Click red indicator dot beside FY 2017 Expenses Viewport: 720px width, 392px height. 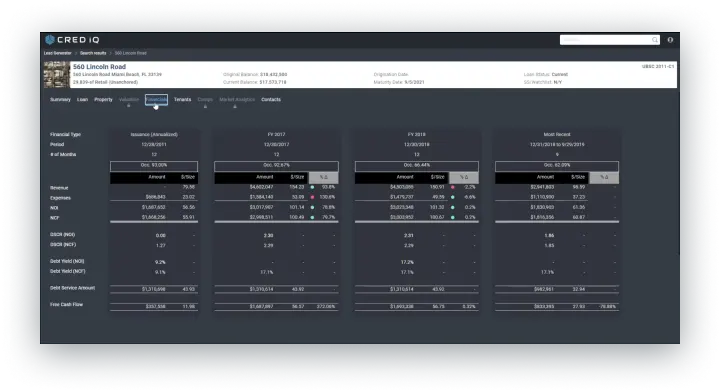click(x=312, y=197)
